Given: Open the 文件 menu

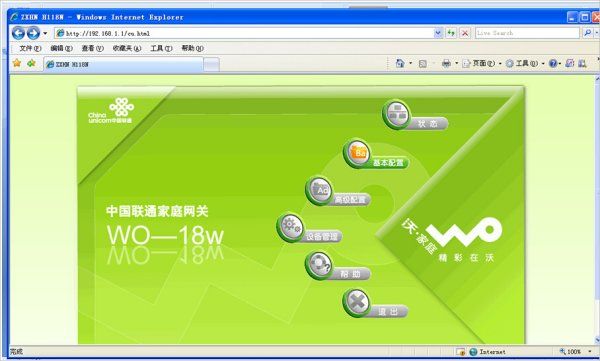Looking at the screenshot, I should (x=30, y=48).
